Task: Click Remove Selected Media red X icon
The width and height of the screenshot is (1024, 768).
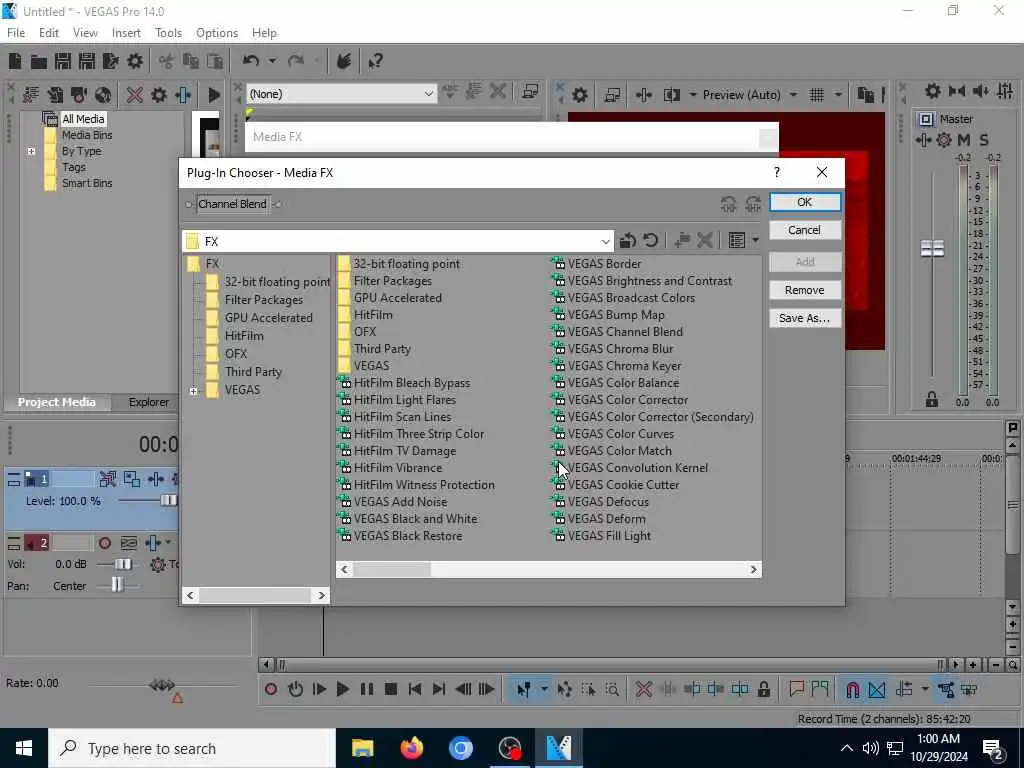Action: [x=135, y=95]
